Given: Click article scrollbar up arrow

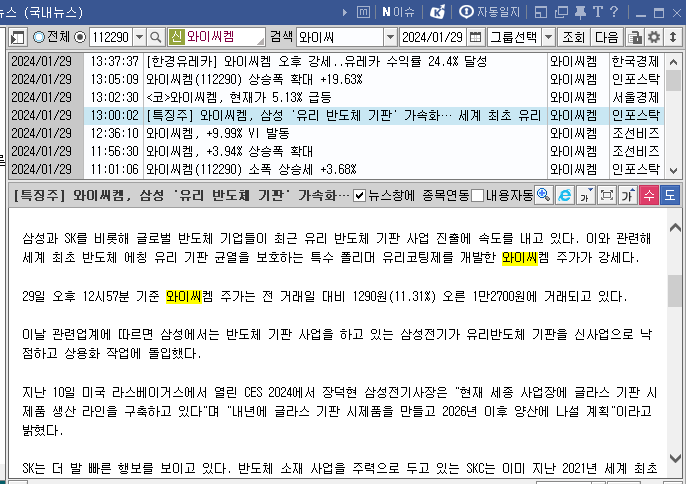Looking at the screenshot, I should 675,227.
